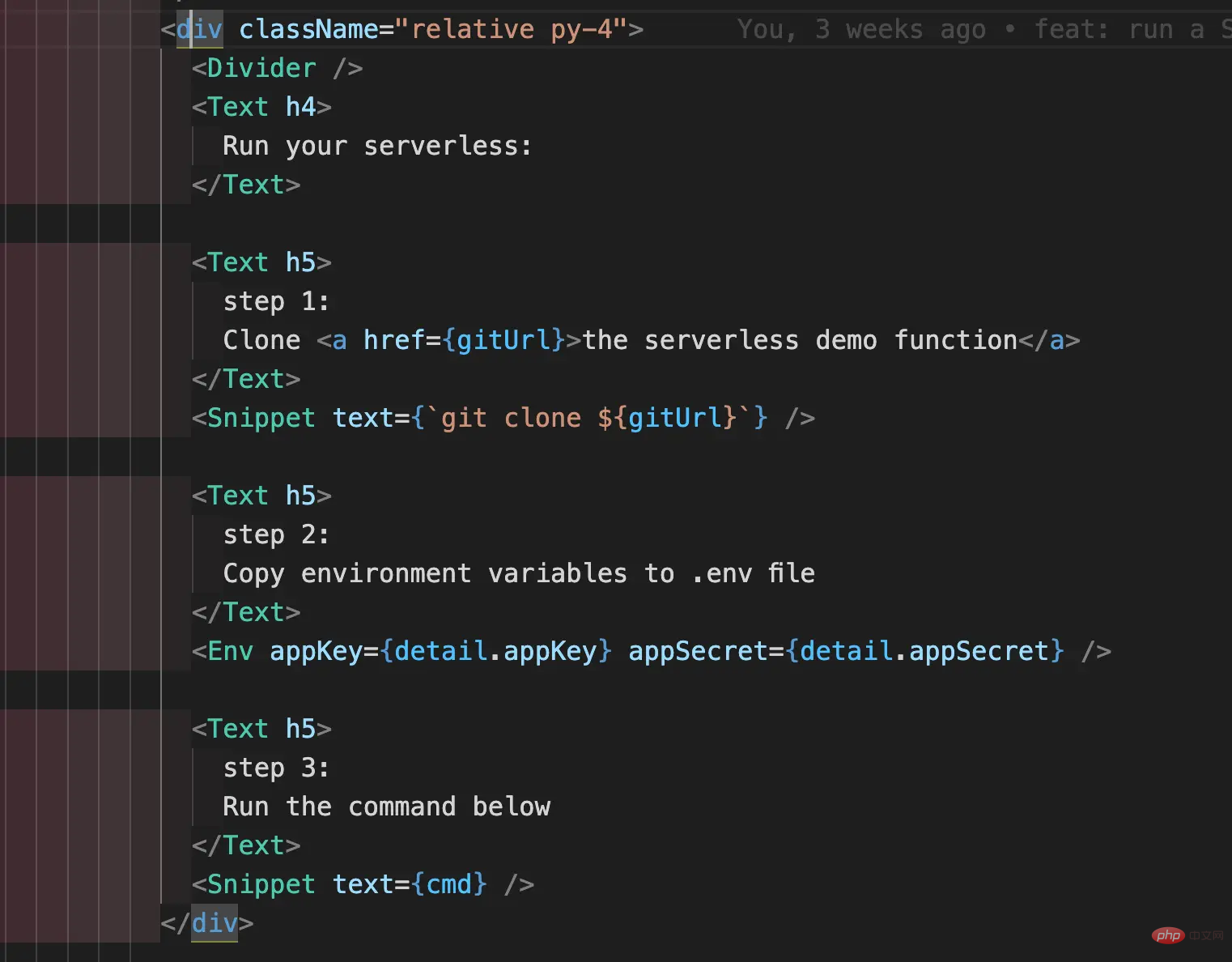Click the "Run your serverless:" text line
This screenshot has height=962, width=1232.
(377, 147)
